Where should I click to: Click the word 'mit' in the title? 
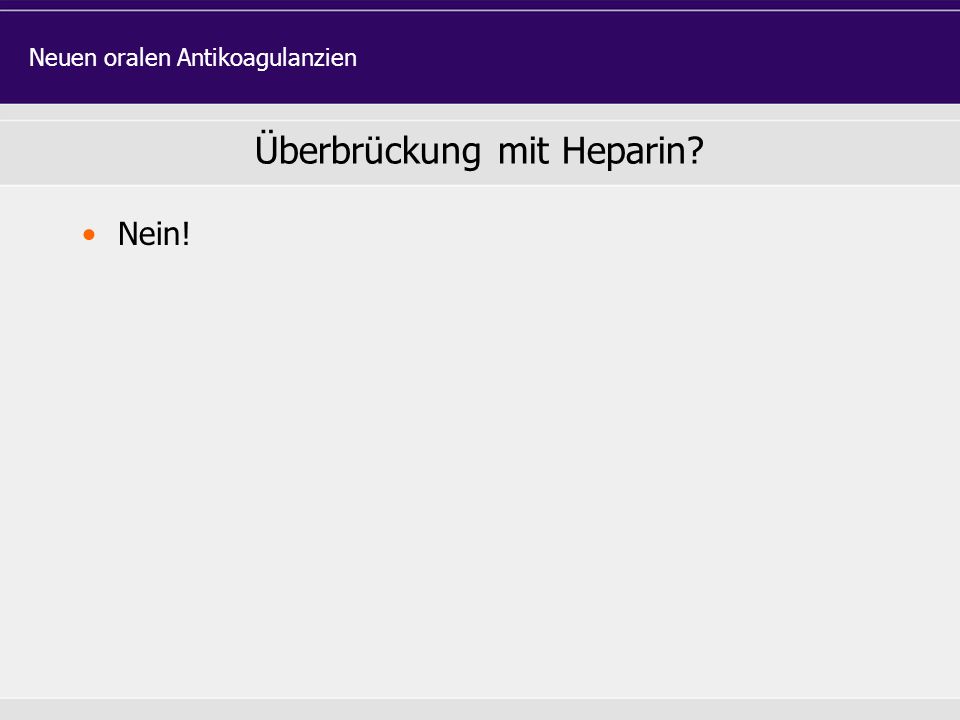(x=523, y=151)
